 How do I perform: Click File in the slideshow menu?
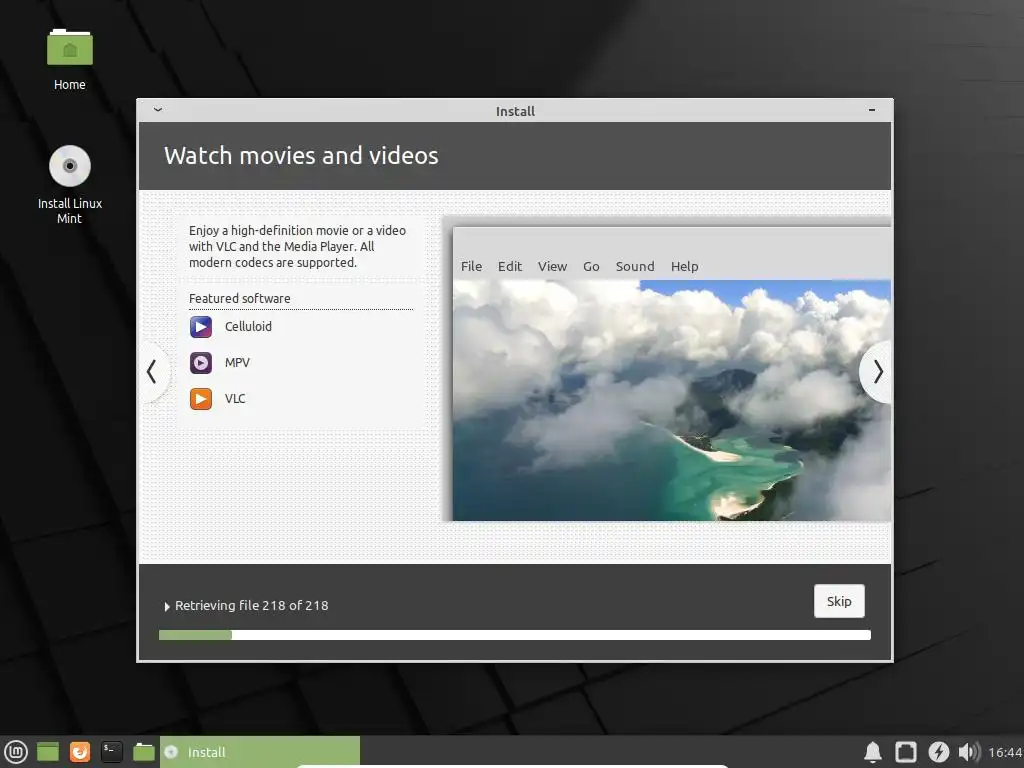[x=472, y=266]
